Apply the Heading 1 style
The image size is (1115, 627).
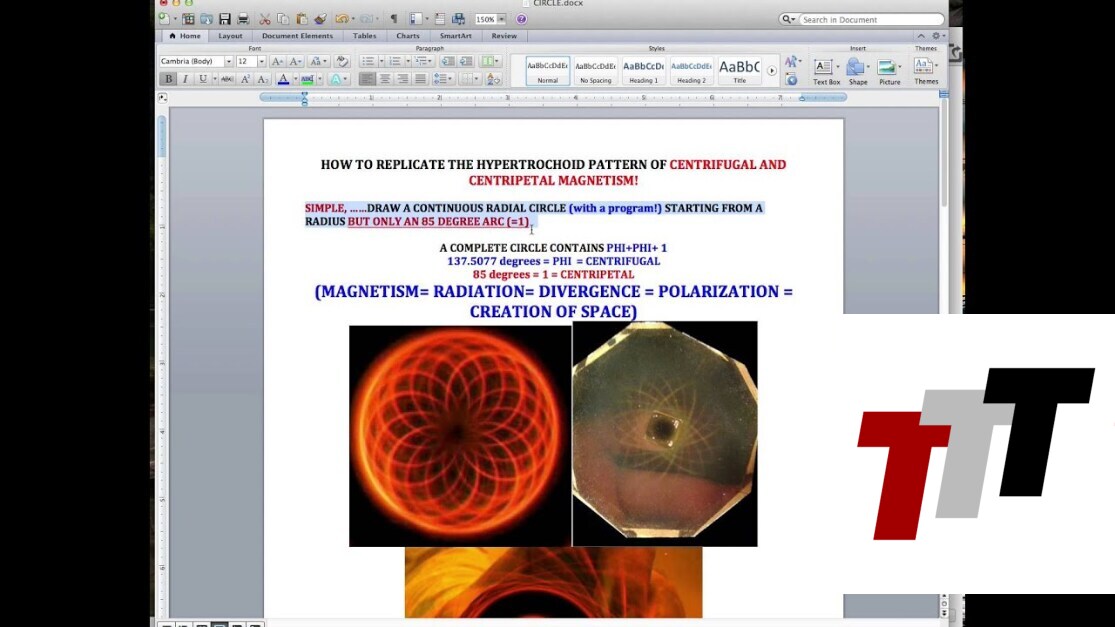(x=643, y=70)
